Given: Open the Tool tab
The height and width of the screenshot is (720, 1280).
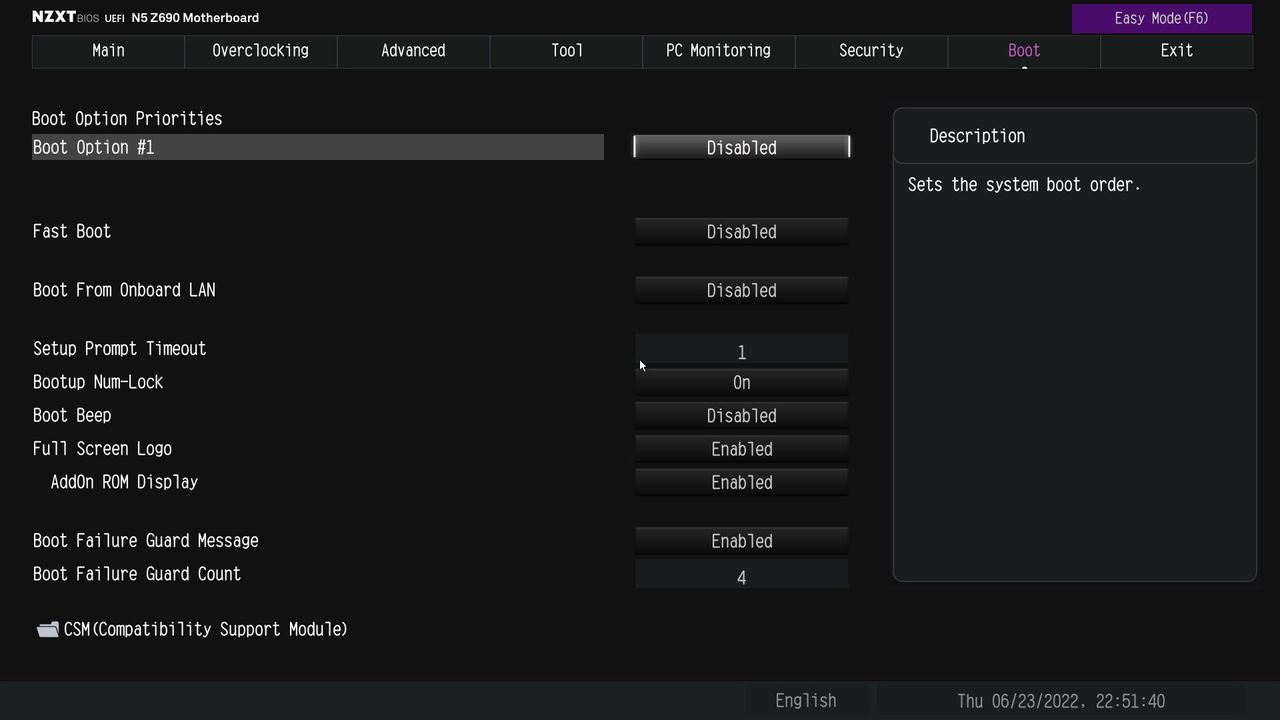Looking at the screenshot, I should [x=566, y=51].
